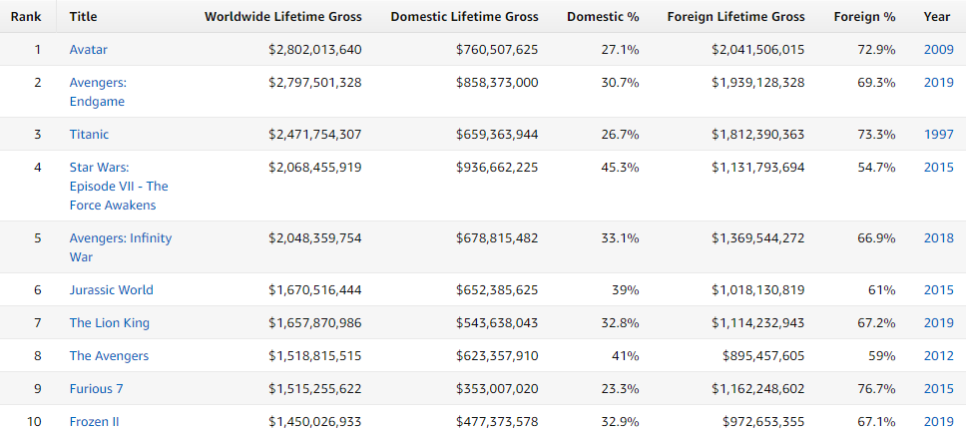Select domestic gross $353,007,020
The height and width of the screenshot is (433, 966).
coord(497,389)
